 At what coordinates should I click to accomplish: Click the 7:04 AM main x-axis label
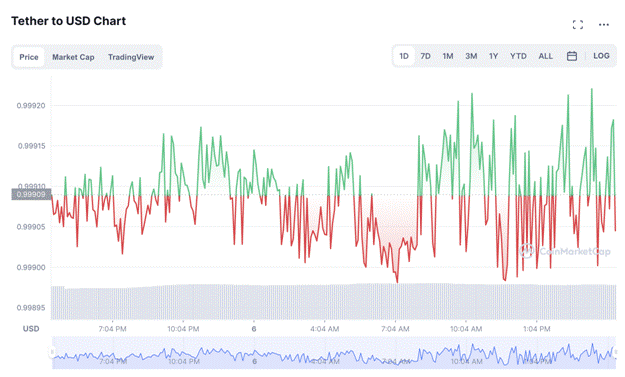coord(395,329)
